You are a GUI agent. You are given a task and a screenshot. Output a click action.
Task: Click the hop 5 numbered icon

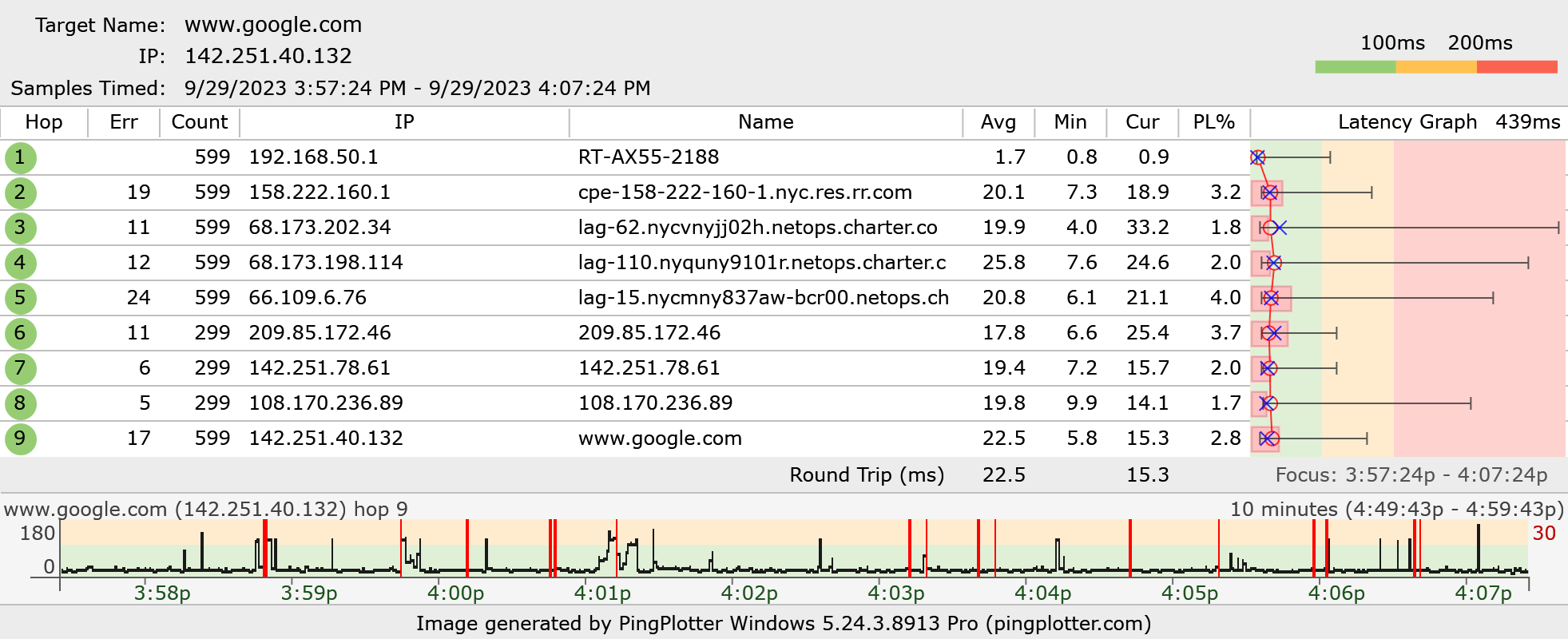pos(20,298)
